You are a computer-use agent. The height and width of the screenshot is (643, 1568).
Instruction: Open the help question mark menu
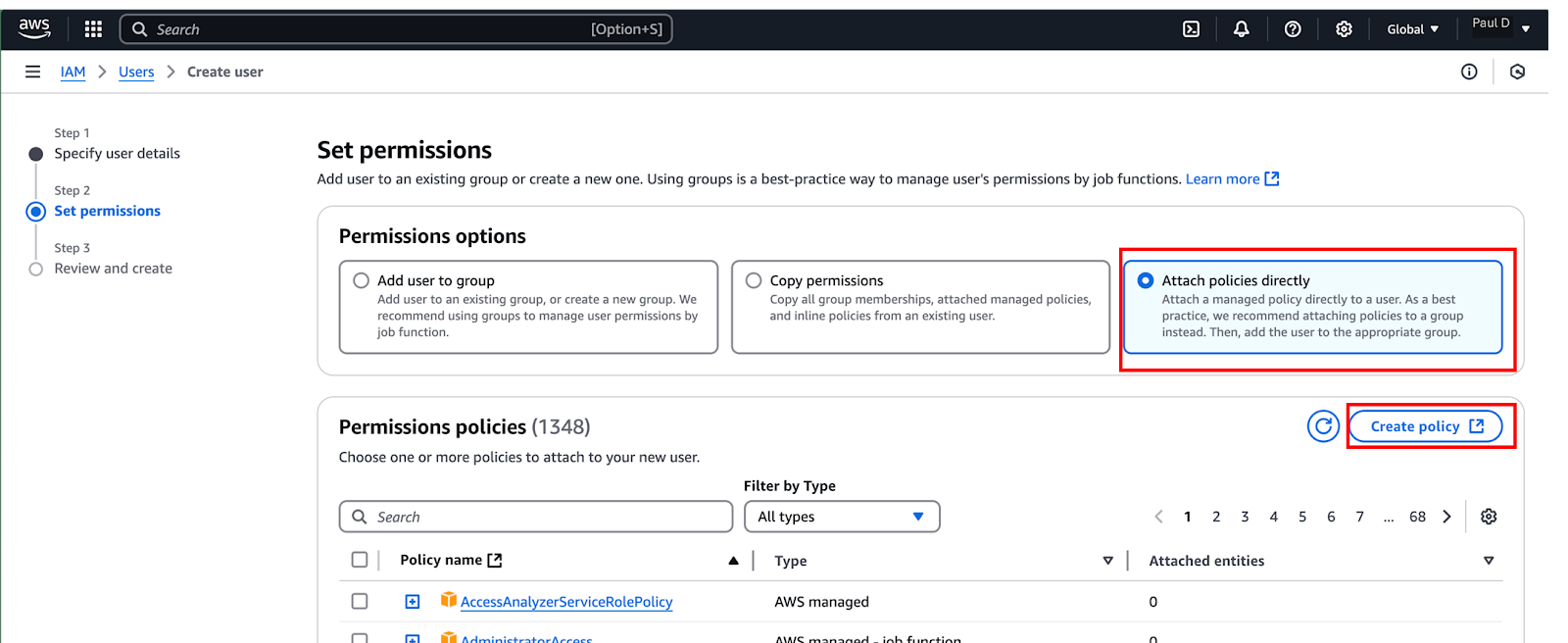pyautogui.click(x=1293, y=29)
